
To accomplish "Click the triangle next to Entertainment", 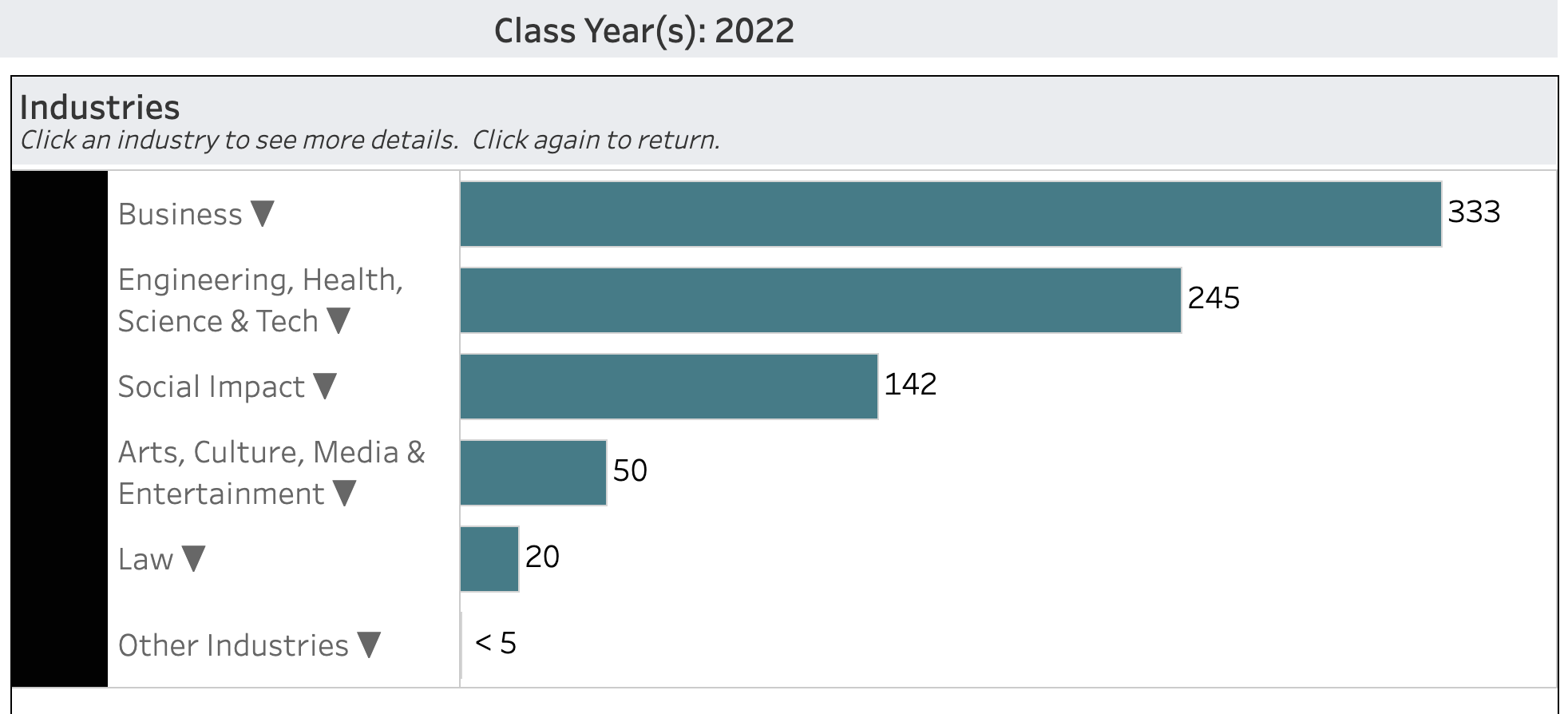I will pyautogui.click(x=344, y=493).
